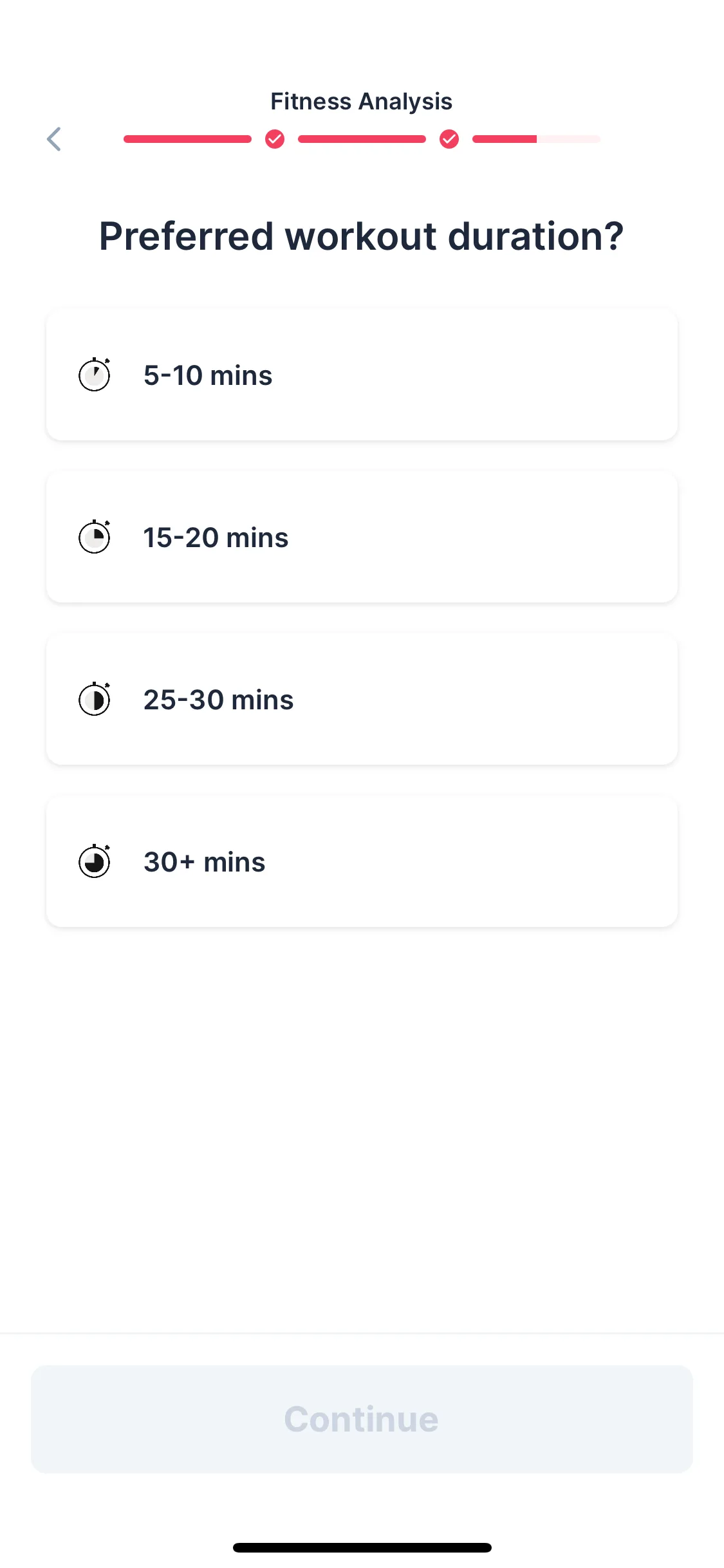Click the stopwatch icon beside 5-10 mins
Screen dimensions: 724x1568
pos(95,375)
